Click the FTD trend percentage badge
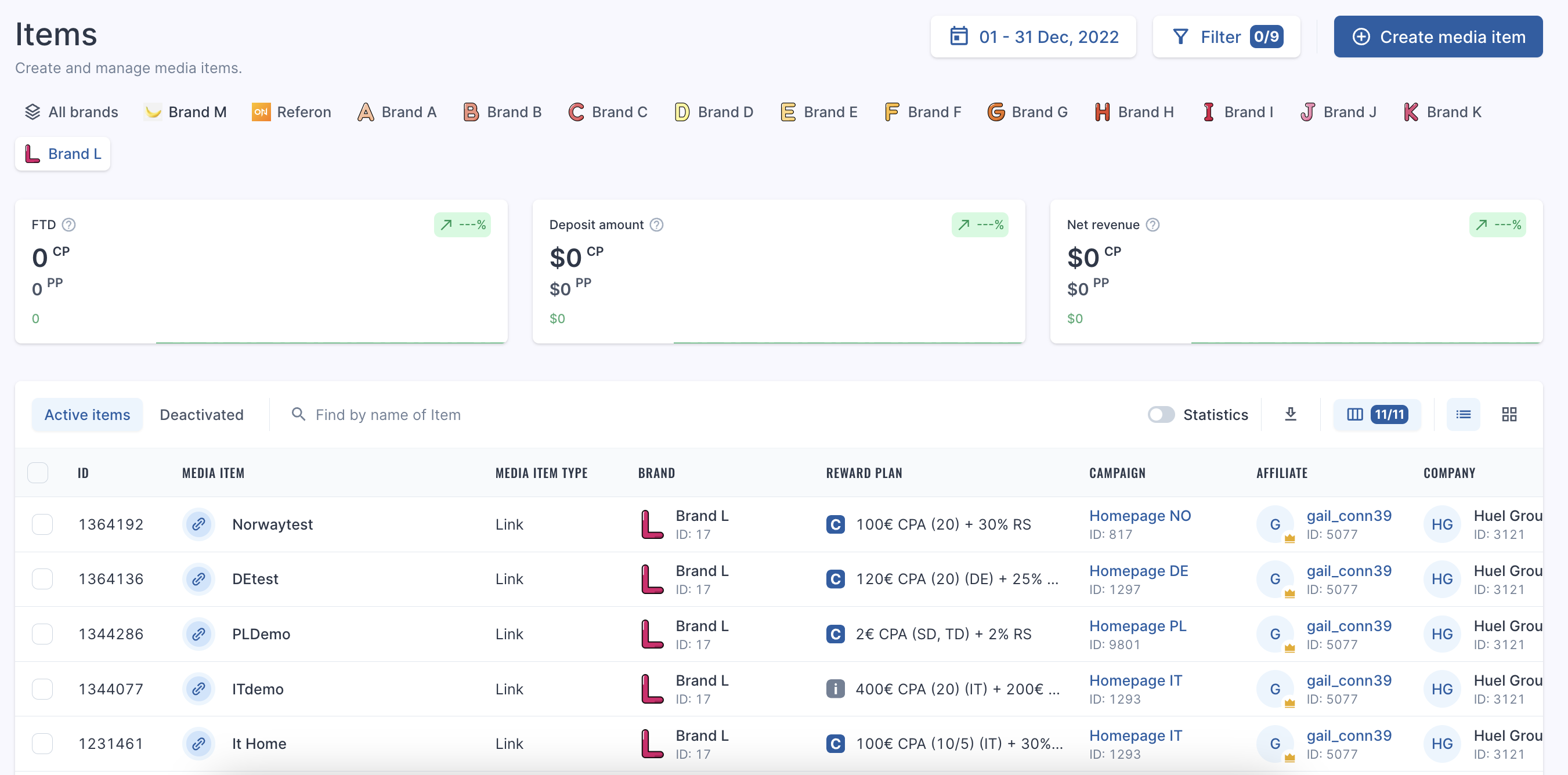1568x775 pixels. click(x=462, y=224)
